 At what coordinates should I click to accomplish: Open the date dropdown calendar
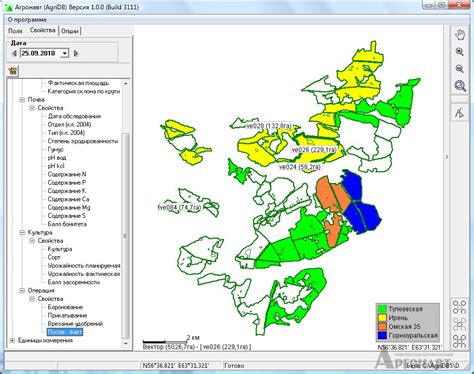pyautogui.click(x=65, y=53)
